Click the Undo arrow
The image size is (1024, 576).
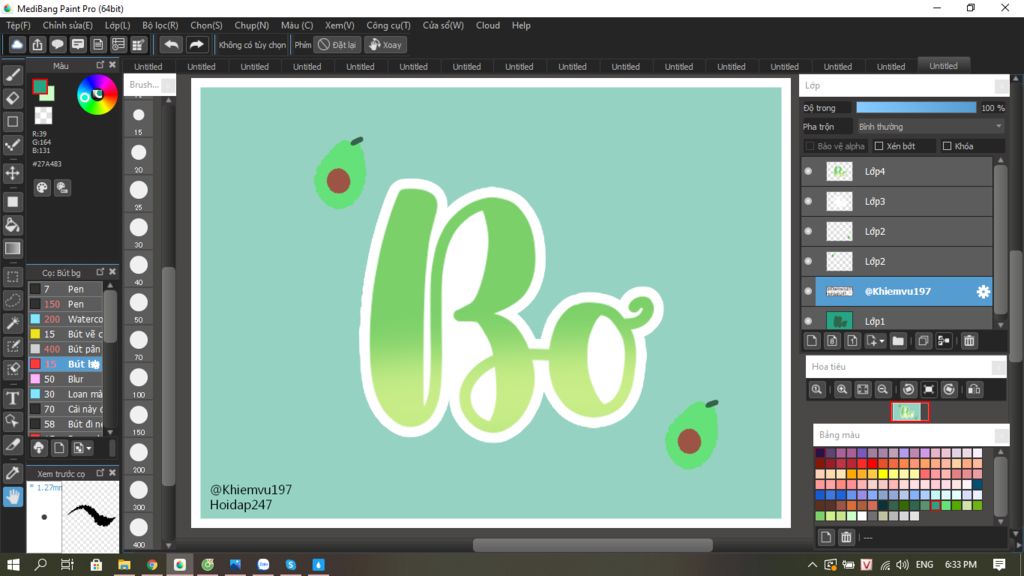coord(171,44)
